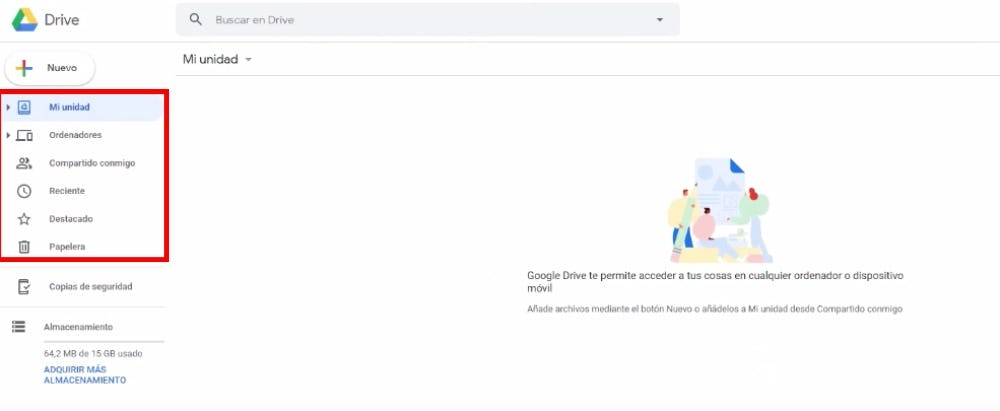The width and height of the screenshot is (1000, 411).
Task: Click the Mi unidad drive icon
Action: (x=25, y=107)
